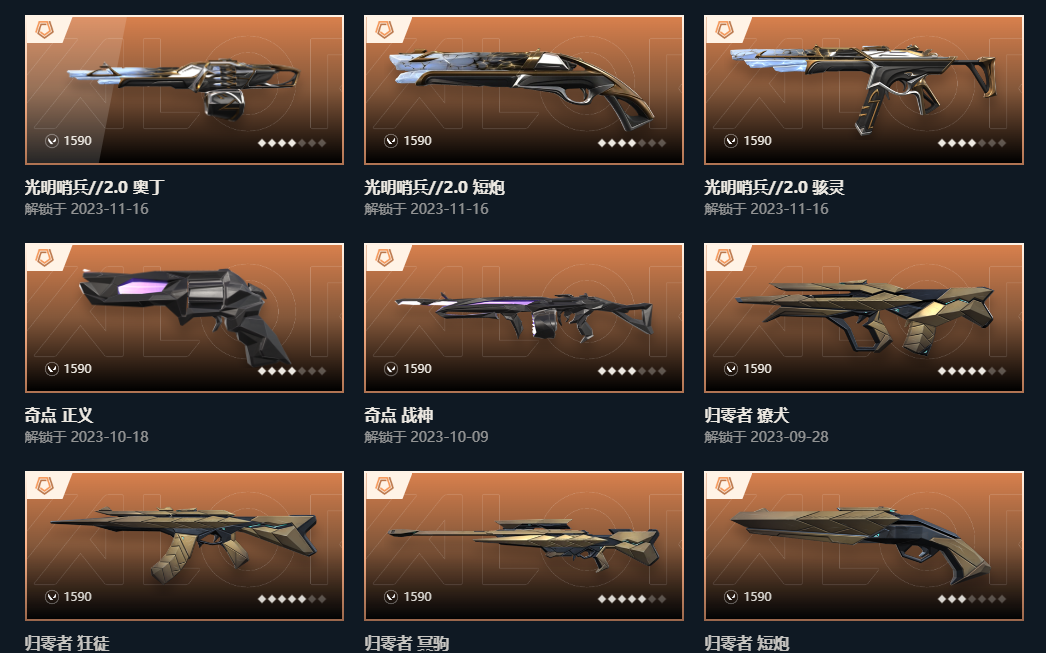
Task: Click the VP currency icon on 归零者 獠犬 card
Action: [x=730, y=369]
